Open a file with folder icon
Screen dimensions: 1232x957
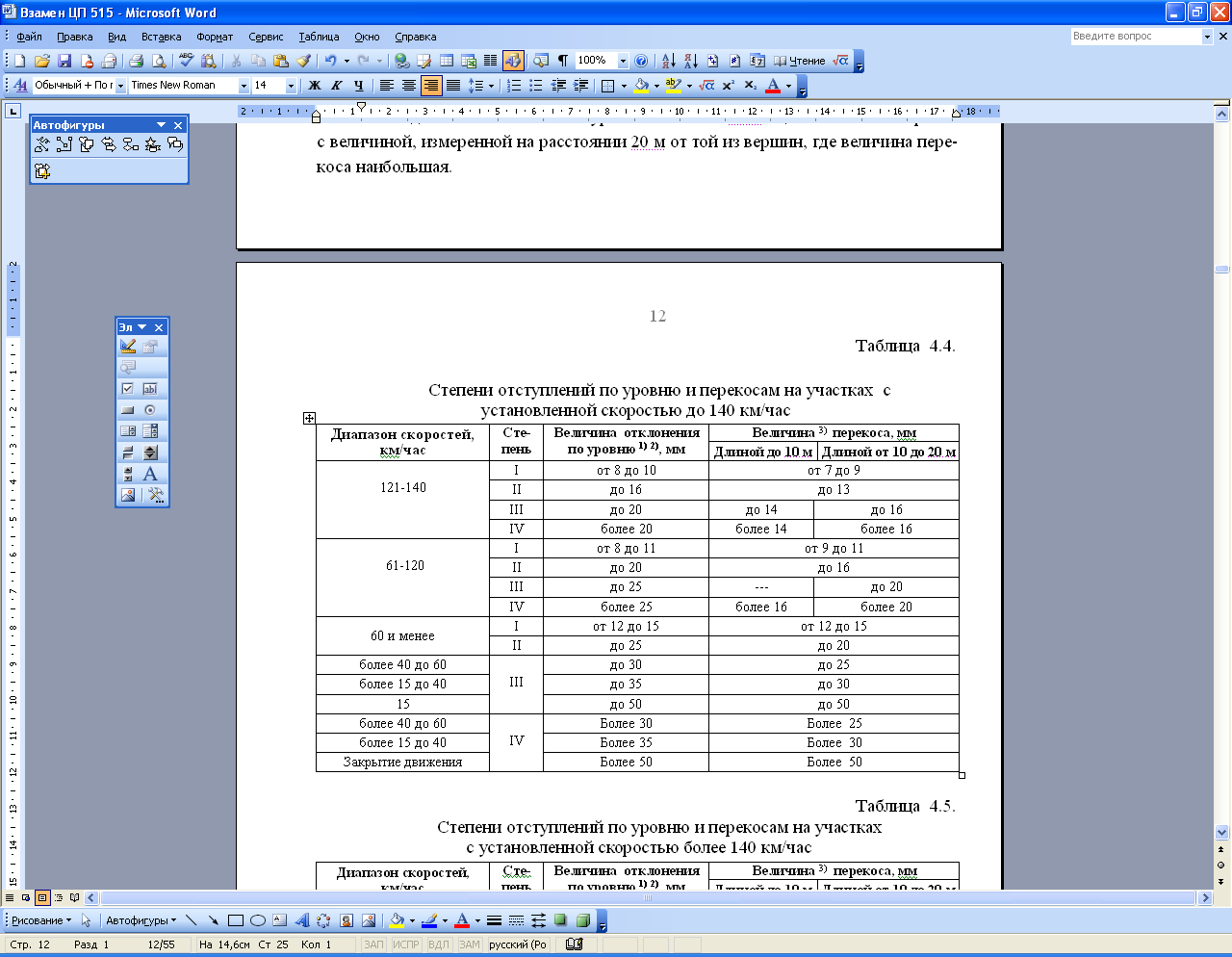click(42, 61)
